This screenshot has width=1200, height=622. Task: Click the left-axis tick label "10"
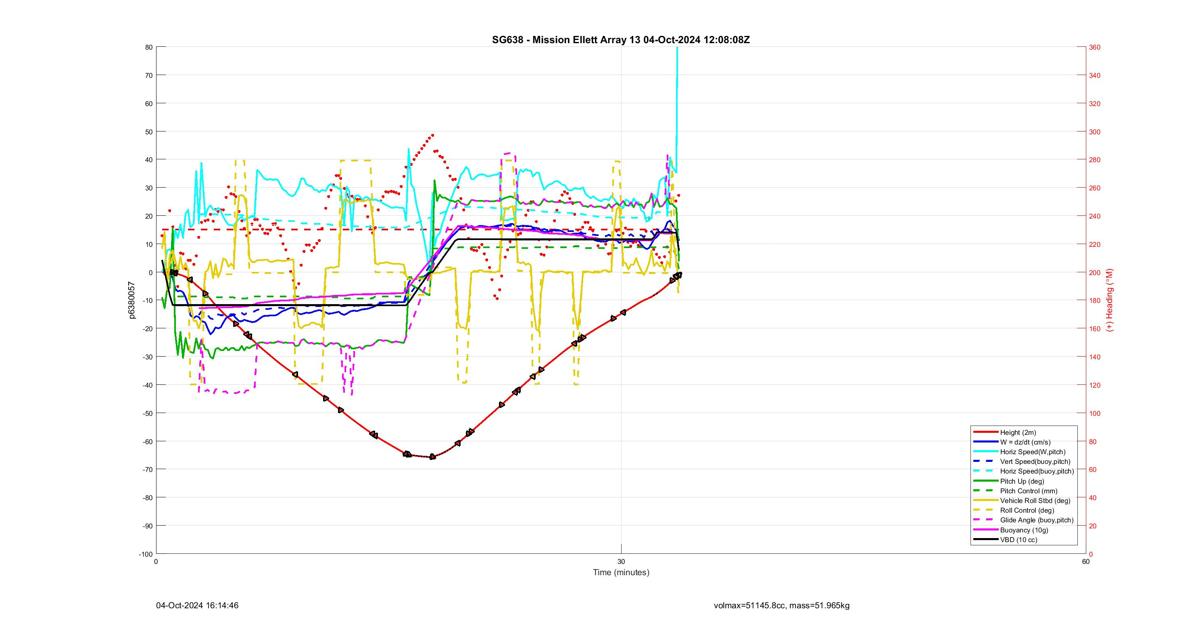148,244
